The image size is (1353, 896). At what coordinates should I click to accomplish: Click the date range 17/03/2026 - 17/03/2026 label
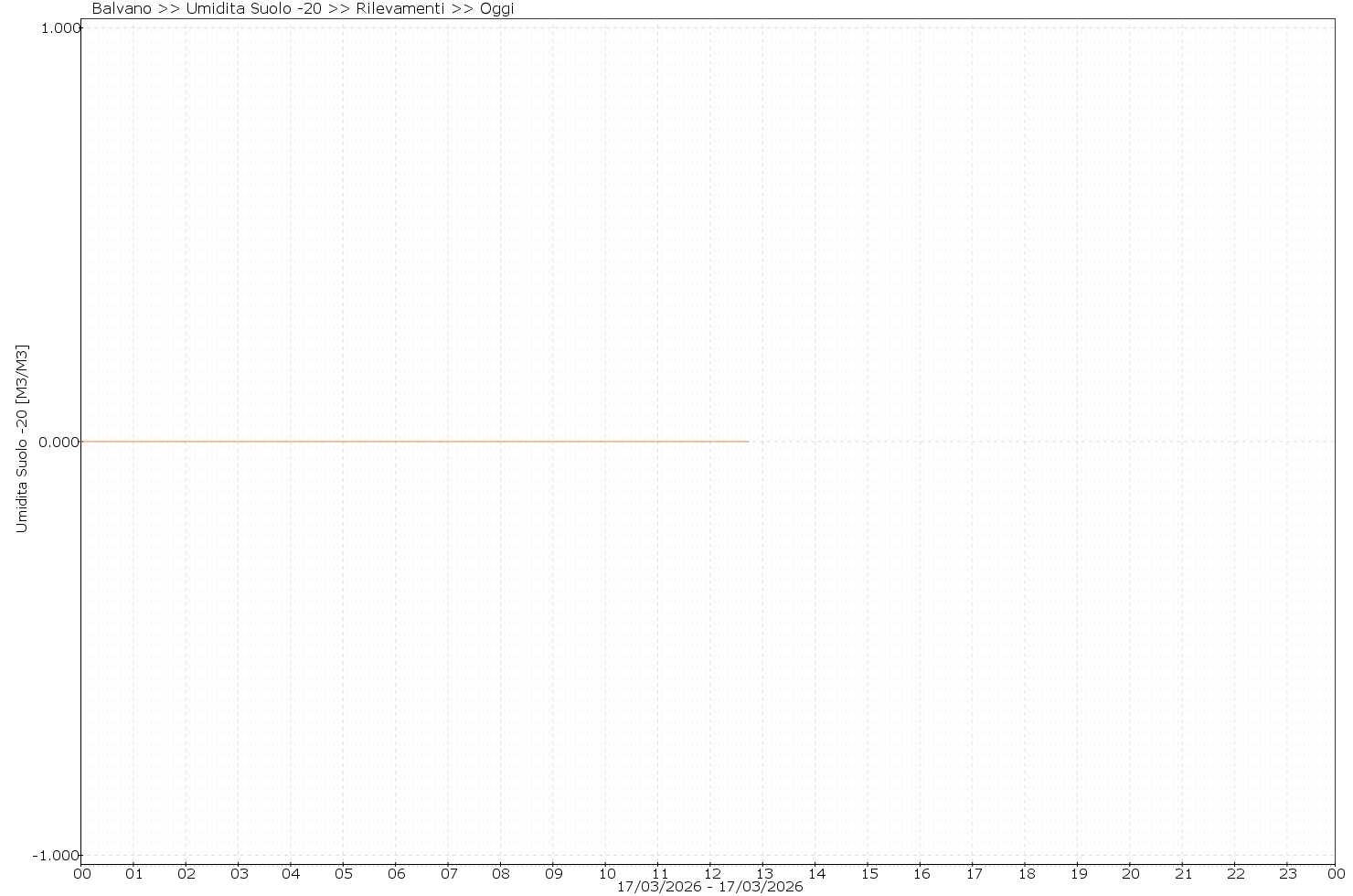(x=709, y=887)
